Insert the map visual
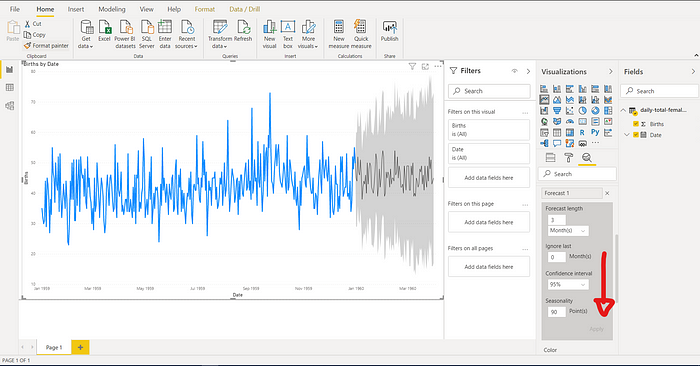 (544, 121)
